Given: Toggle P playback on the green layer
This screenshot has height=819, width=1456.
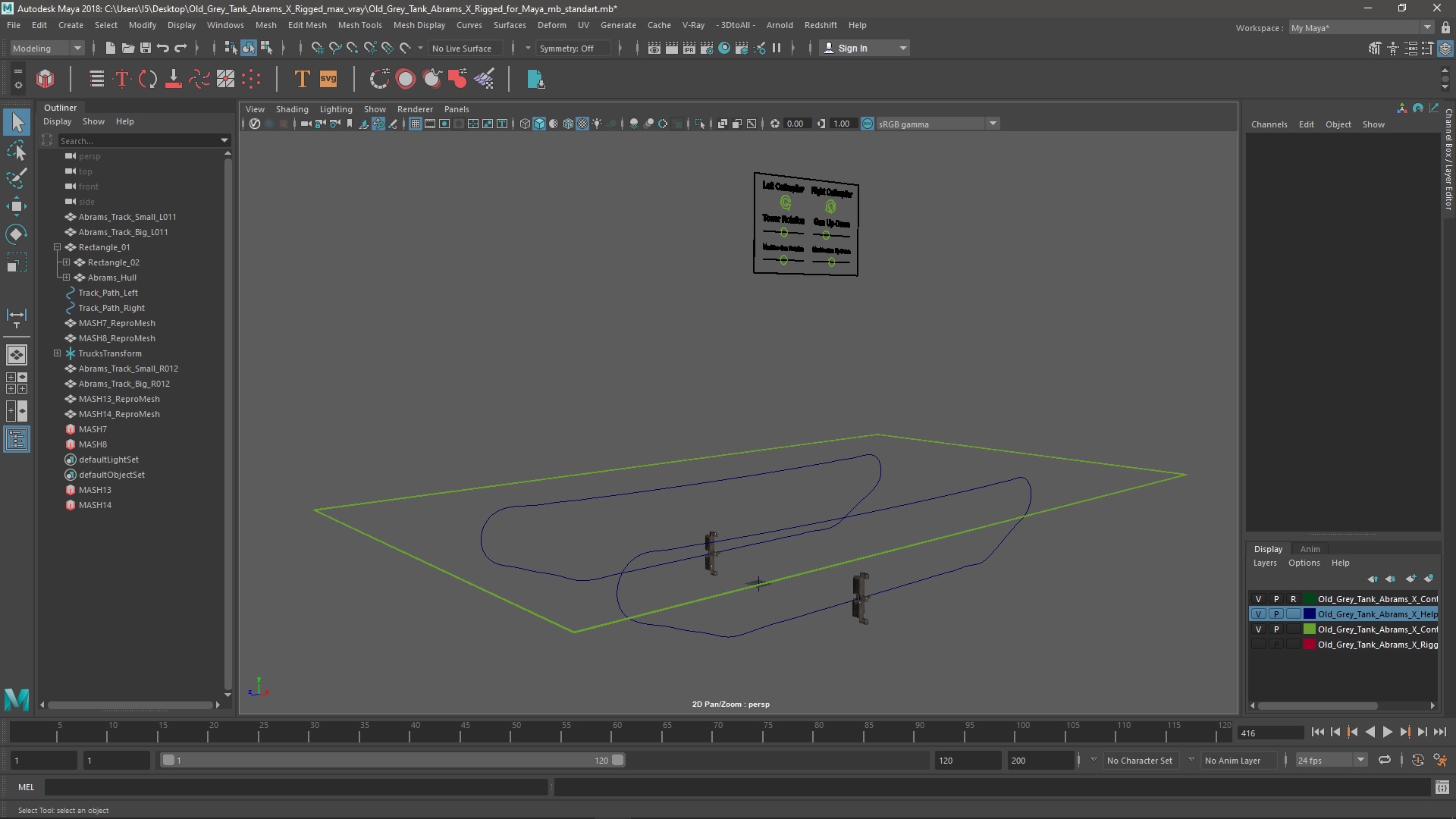Looking at the screenshot, I should [x=1276, y=629].
